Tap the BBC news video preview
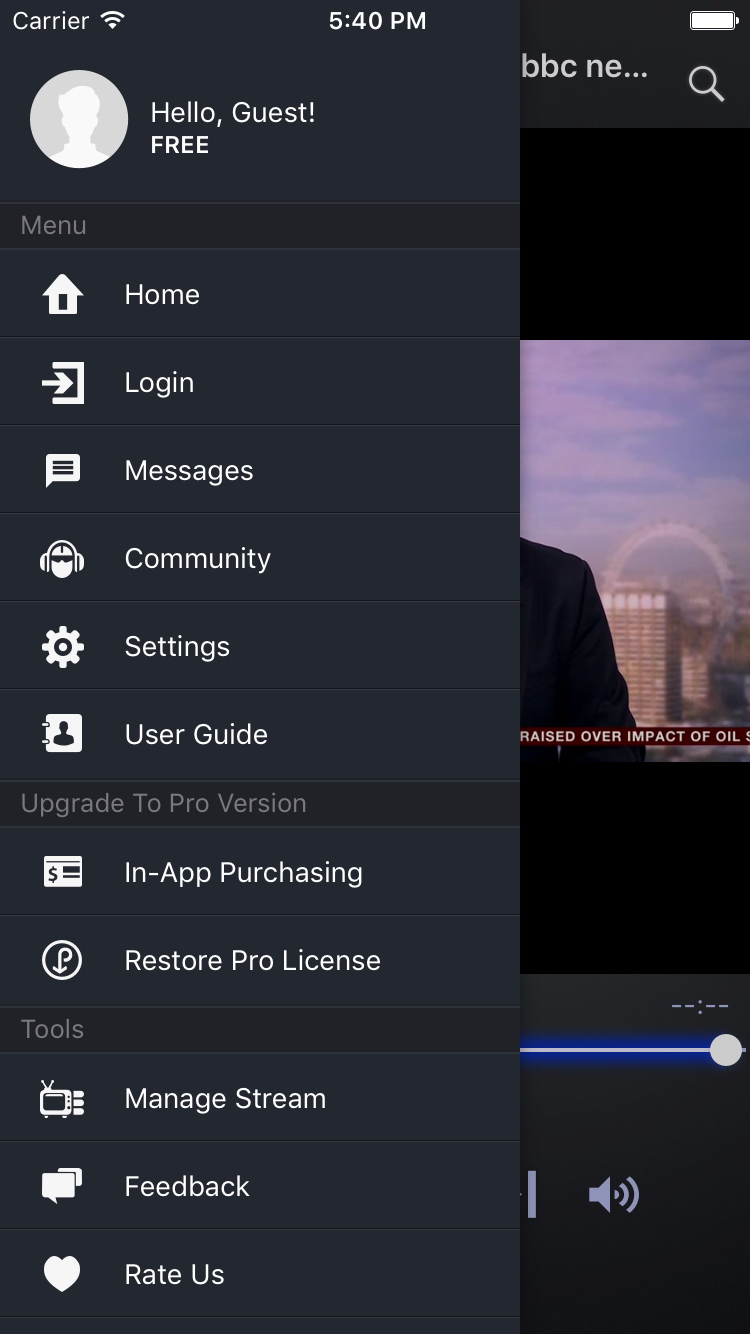This screenshot has height=1334, width=750. click(x=635, y=550)
